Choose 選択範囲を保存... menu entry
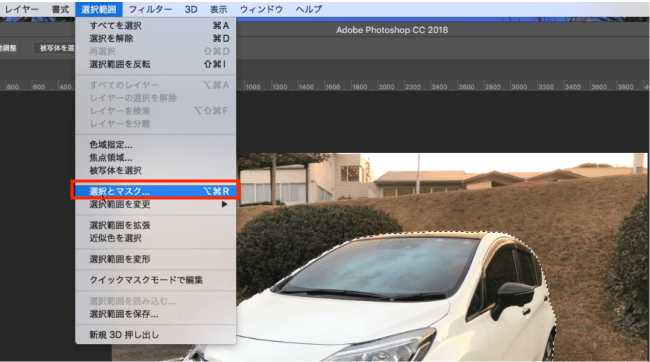This screenshot has width=650, height=362. pyautogui.click(x=155, y=314)
